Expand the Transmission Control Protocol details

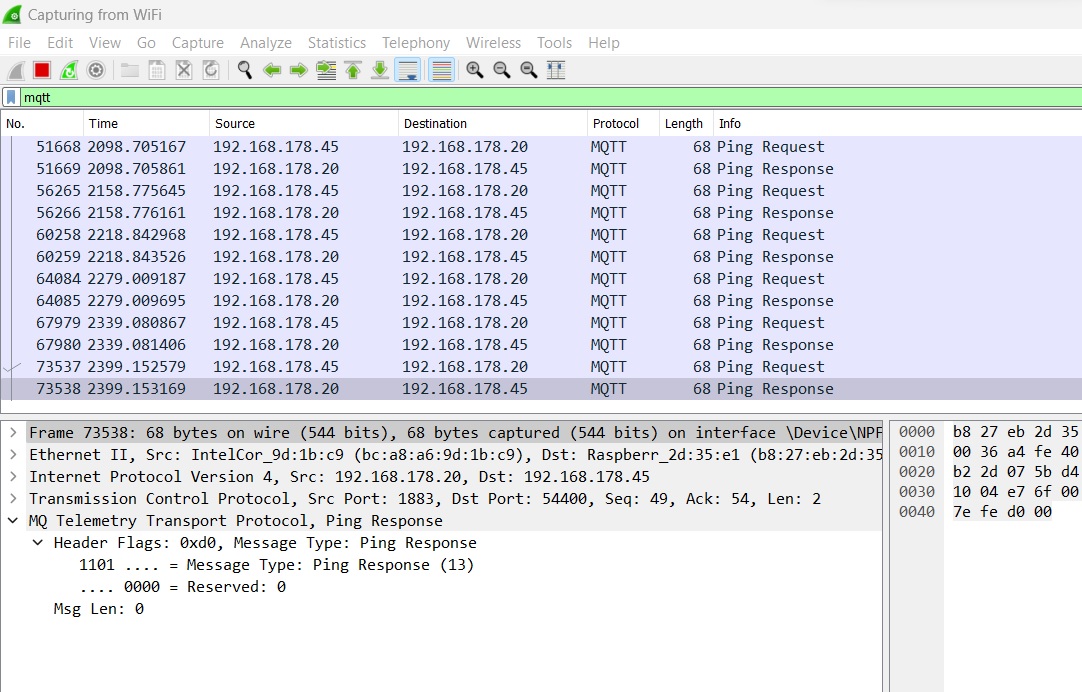click(13, 499)
